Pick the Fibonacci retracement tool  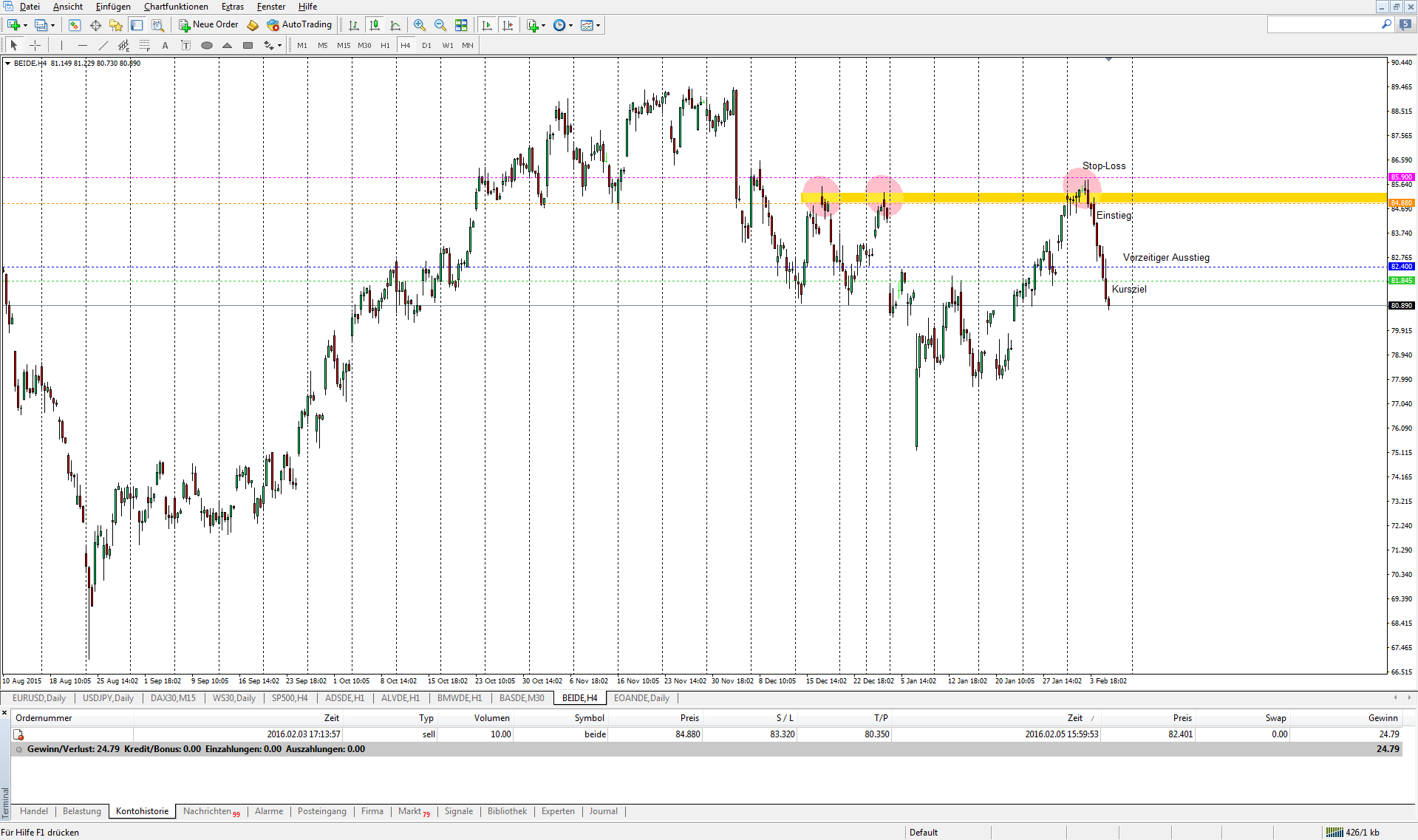tap(145, 46)
